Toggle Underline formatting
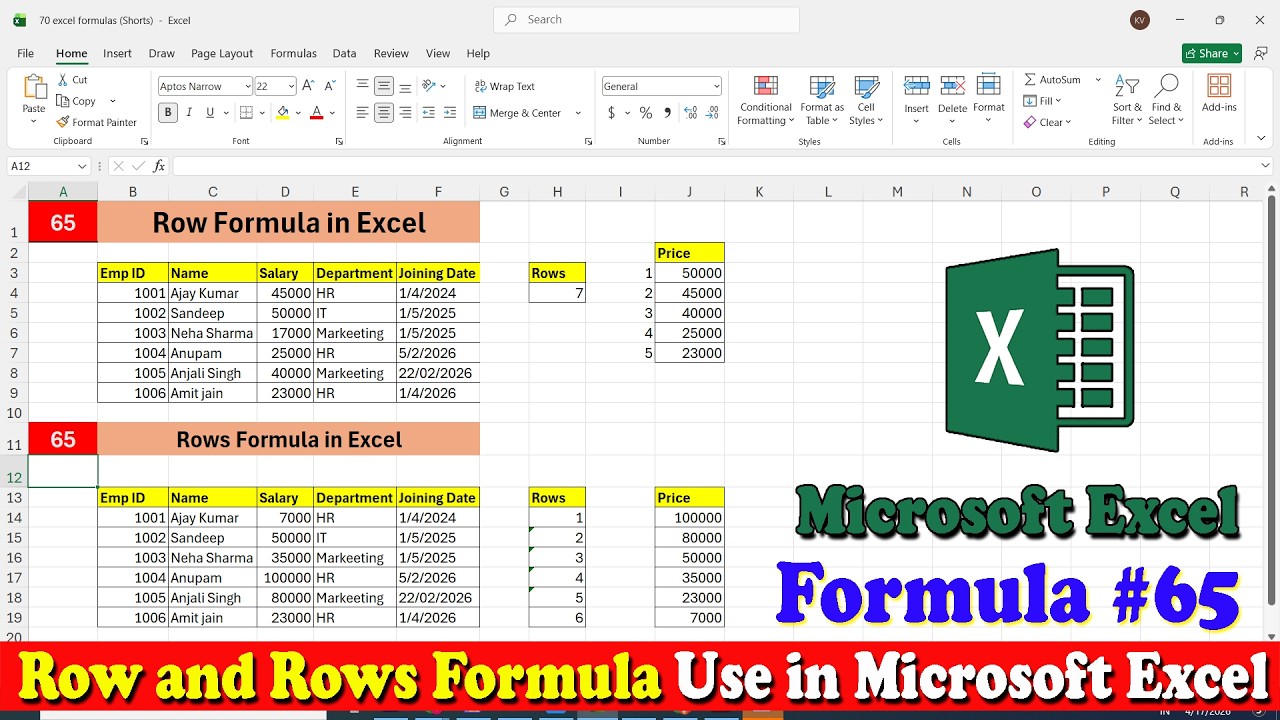1280x720 pixels. pos(210,113)
